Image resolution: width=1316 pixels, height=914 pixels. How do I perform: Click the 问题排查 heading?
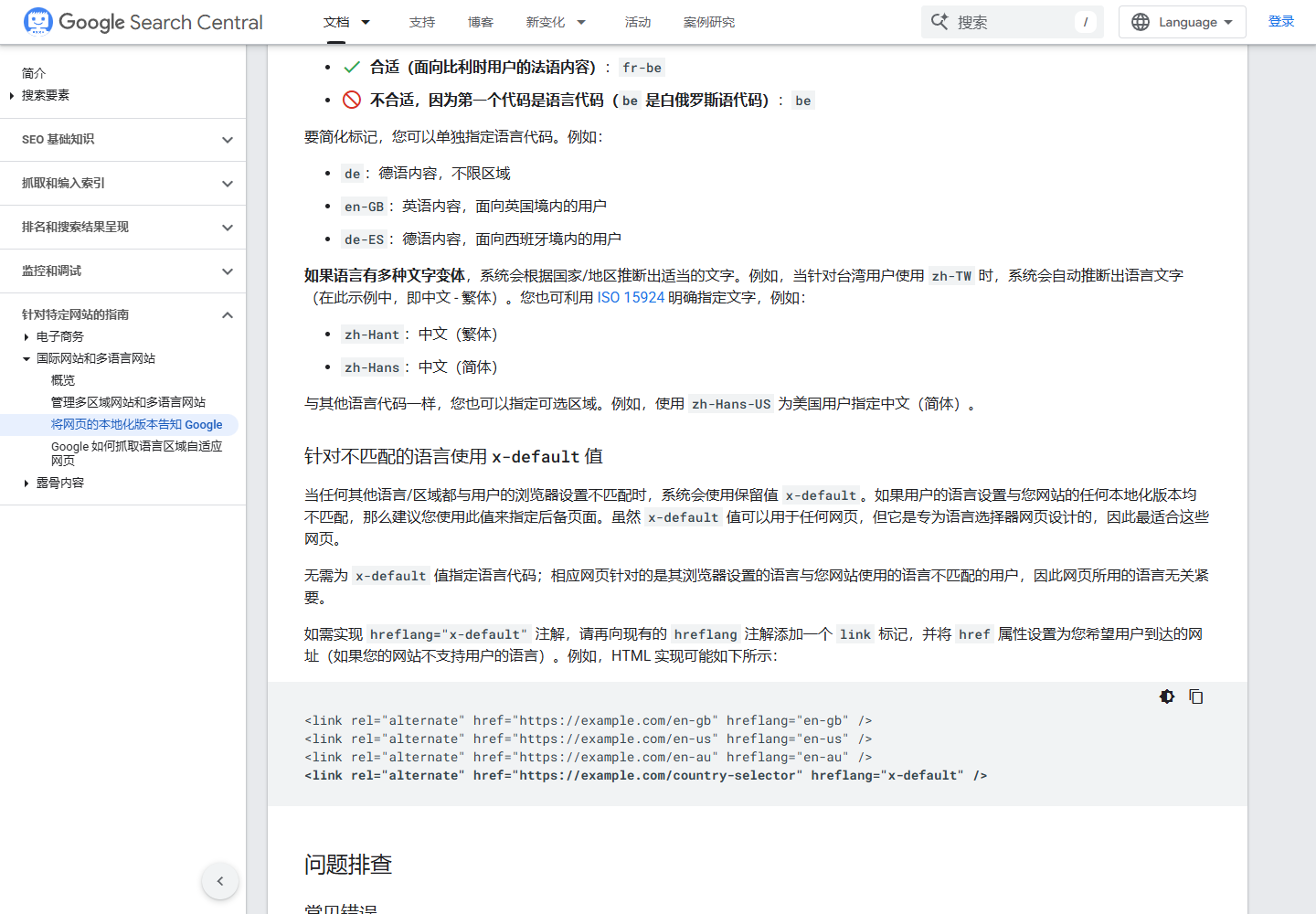348,865
